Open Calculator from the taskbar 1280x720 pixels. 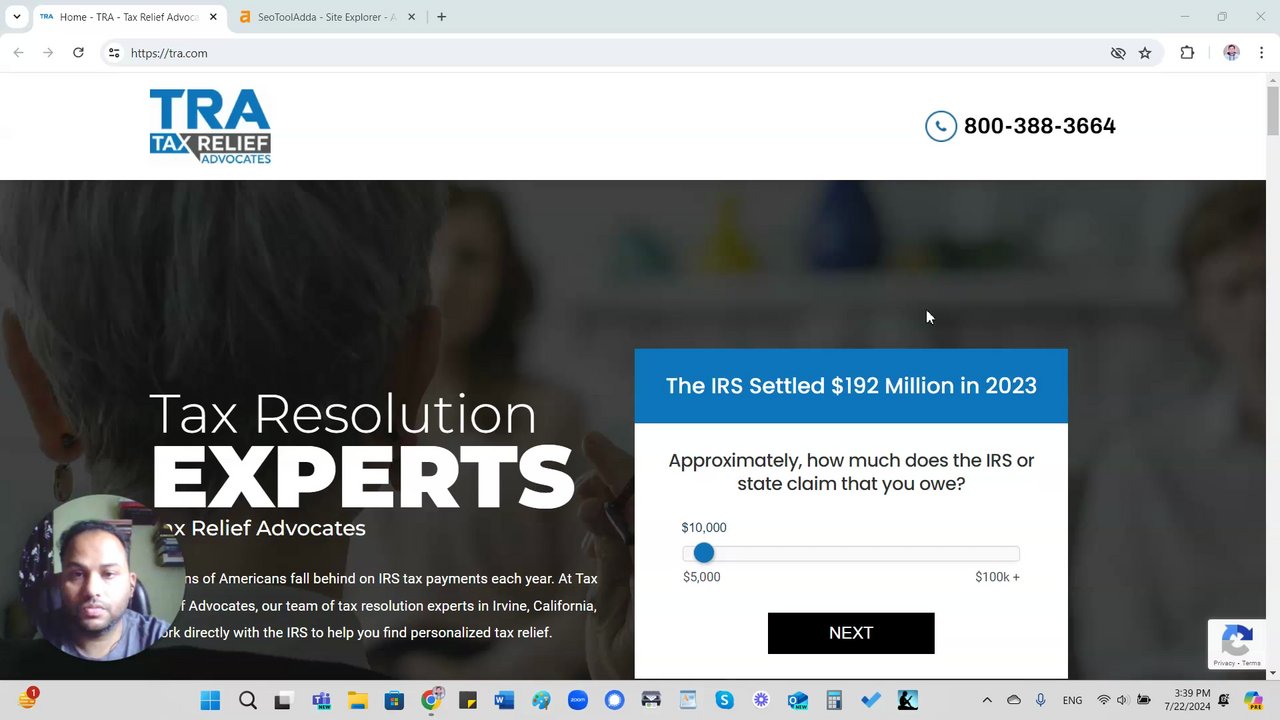click(x=834, y=700)
